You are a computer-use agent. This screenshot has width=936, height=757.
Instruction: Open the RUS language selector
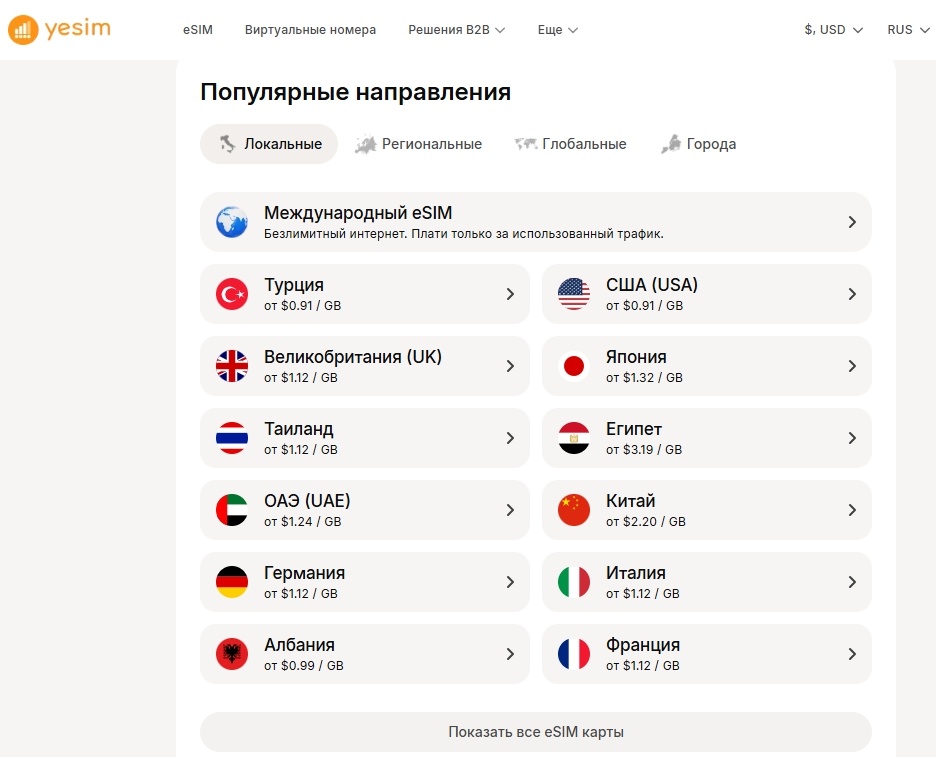pyautogui.click(x=909, y=30)
